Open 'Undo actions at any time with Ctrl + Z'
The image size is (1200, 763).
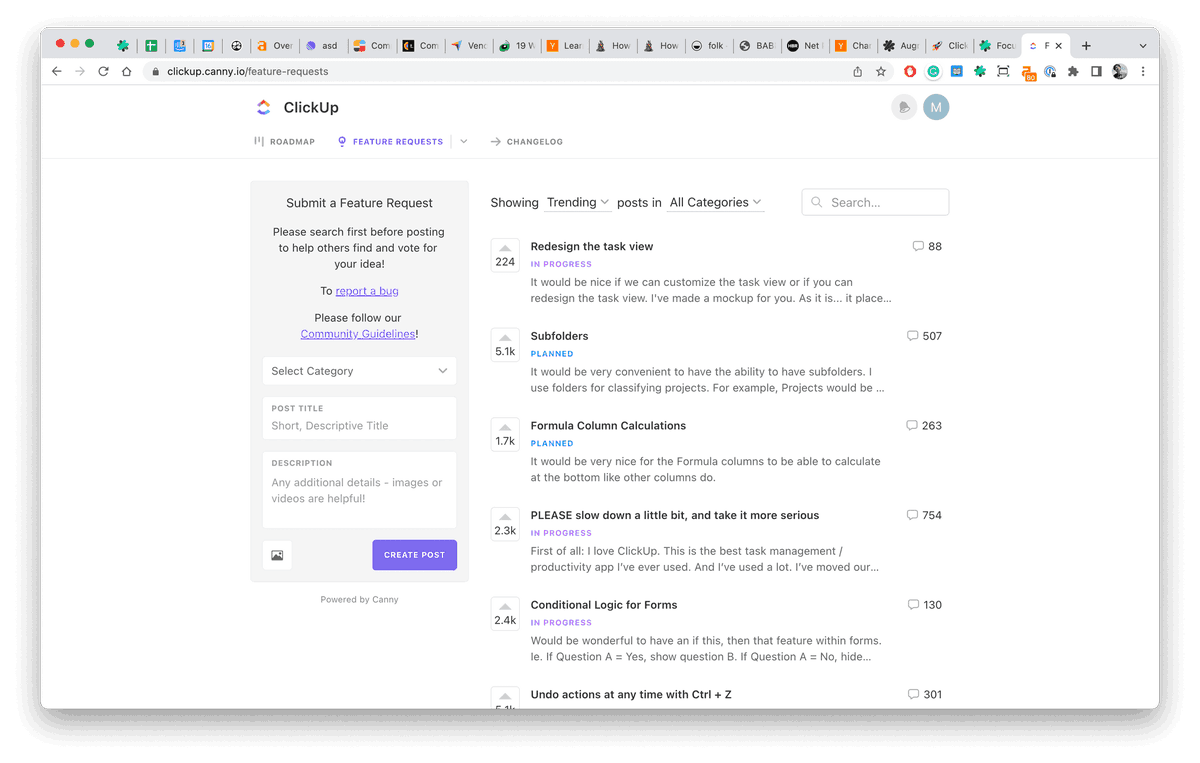tap(631, 694)
